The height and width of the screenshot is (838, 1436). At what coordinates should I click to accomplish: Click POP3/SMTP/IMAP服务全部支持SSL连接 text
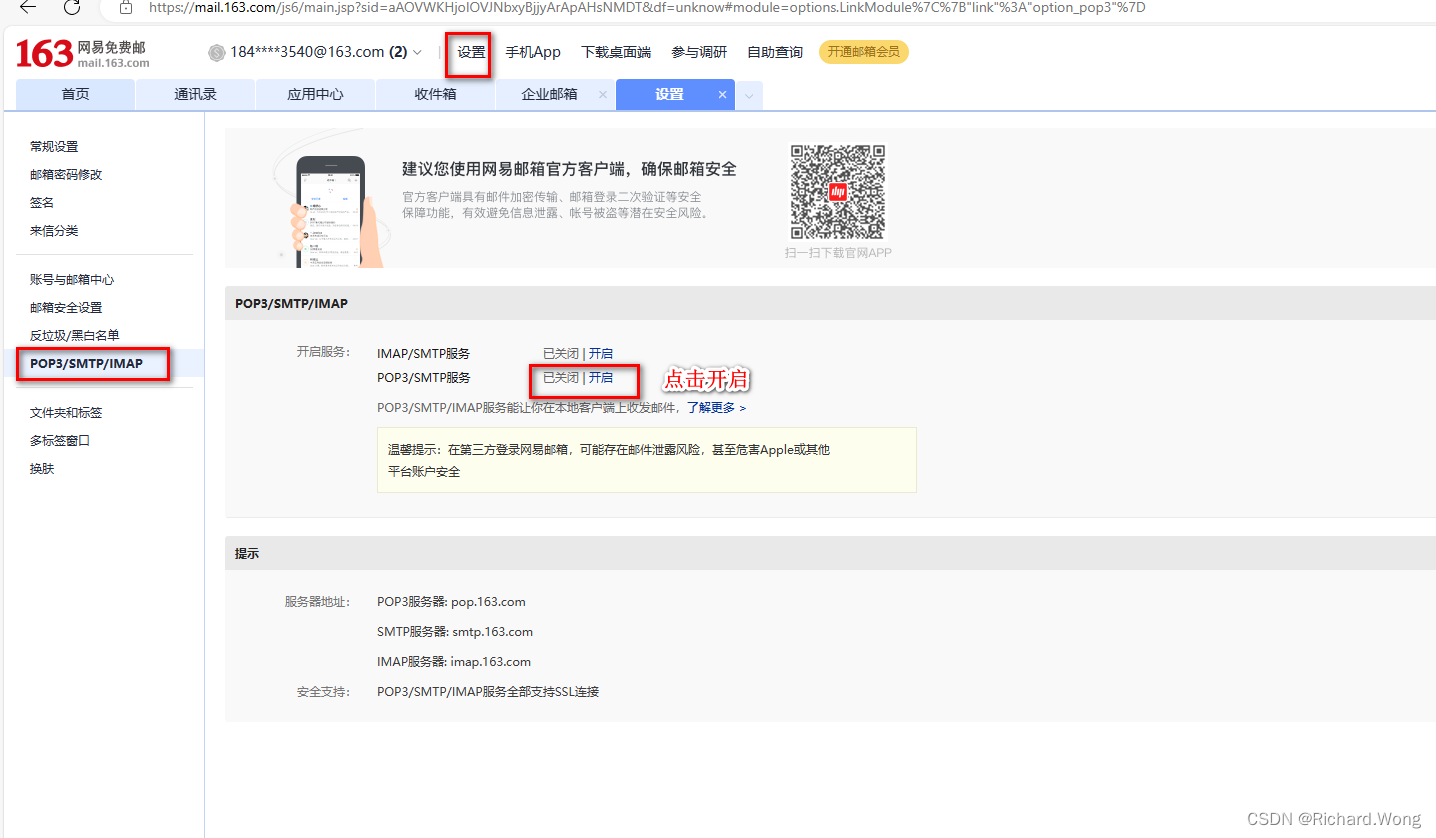click(488, 691)
